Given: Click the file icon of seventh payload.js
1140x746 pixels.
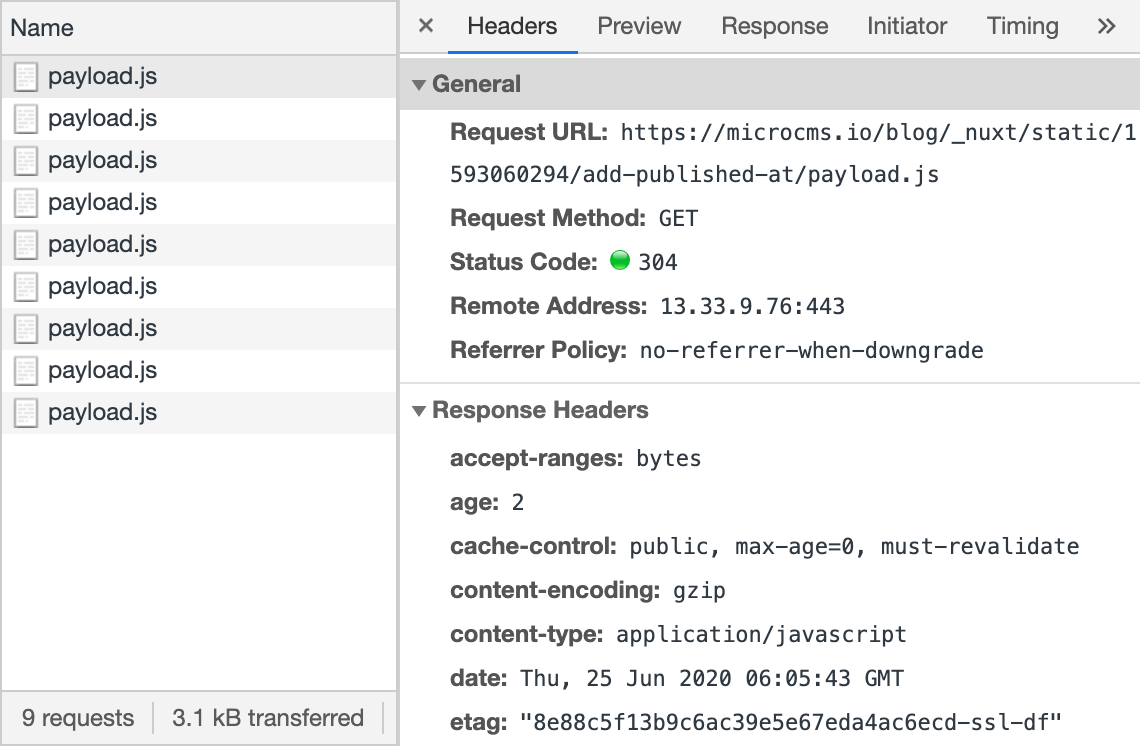Looking at the screenshot, I should pos(26,329).
